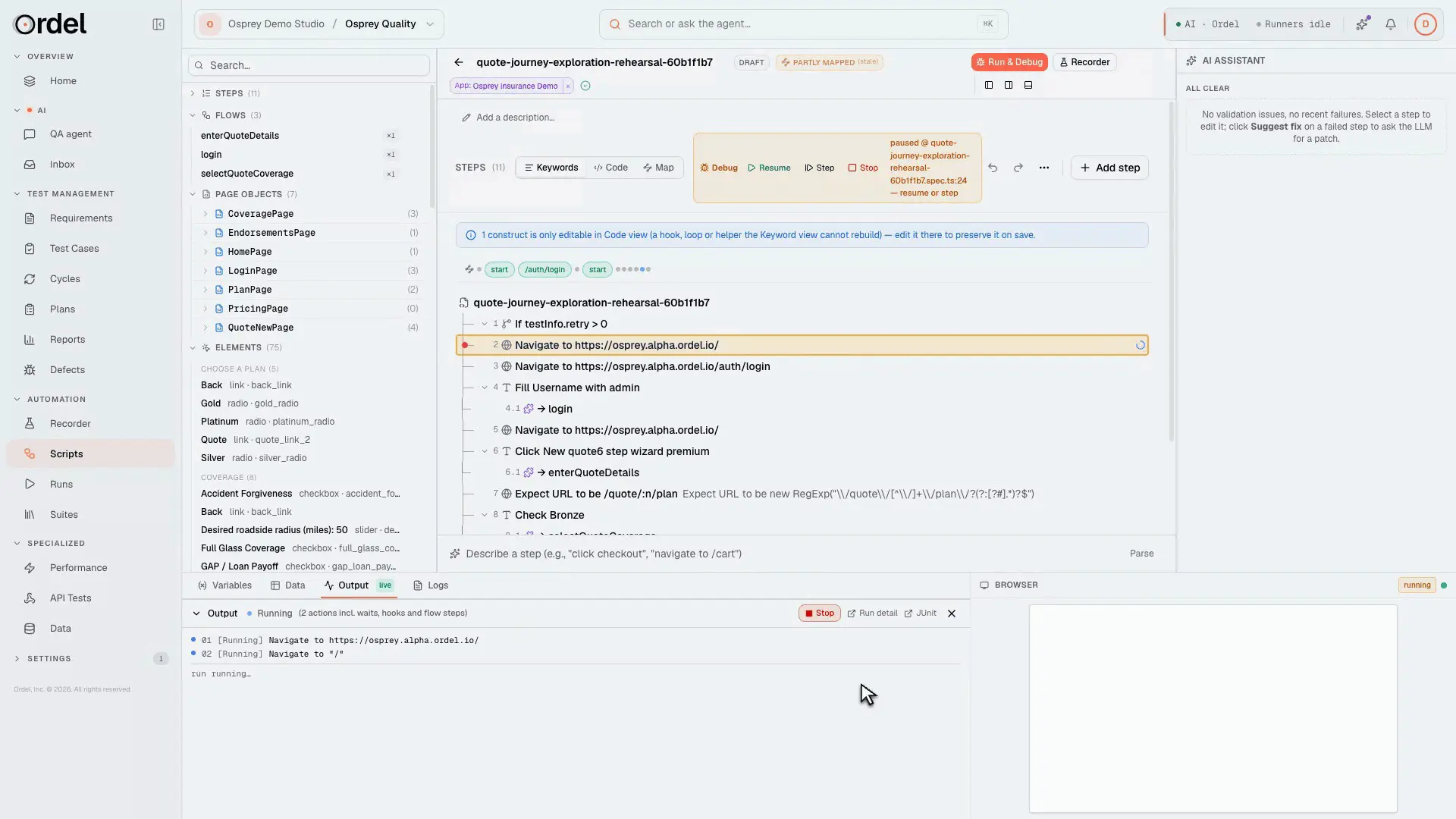Screen dimensions: 1456x819
Task: Focus the Search or ask the agent field
Action: click(x=803, y=24)
